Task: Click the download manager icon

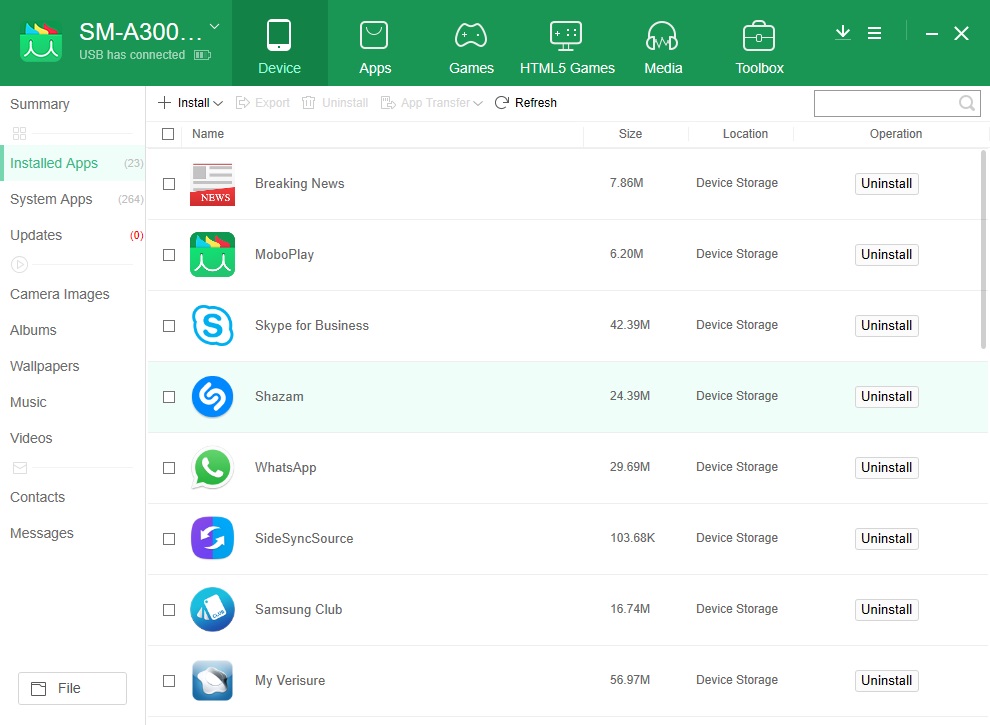Action: [842, 33]
